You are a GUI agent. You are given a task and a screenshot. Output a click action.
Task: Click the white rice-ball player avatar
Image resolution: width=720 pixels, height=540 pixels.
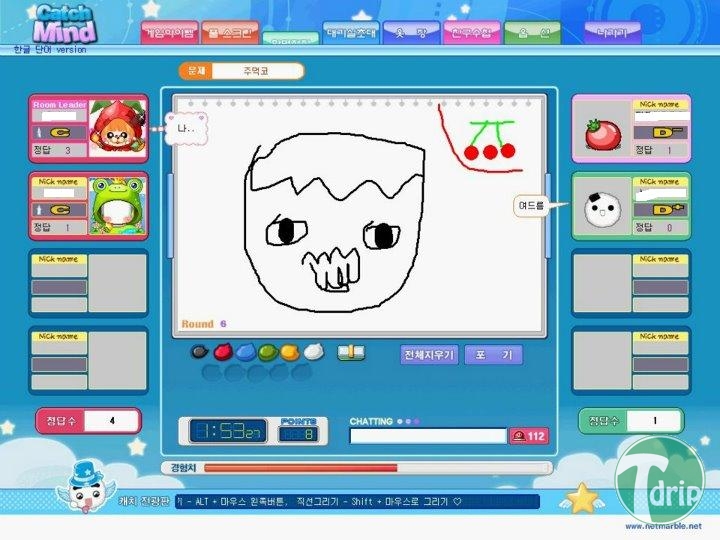pos(602,210)
